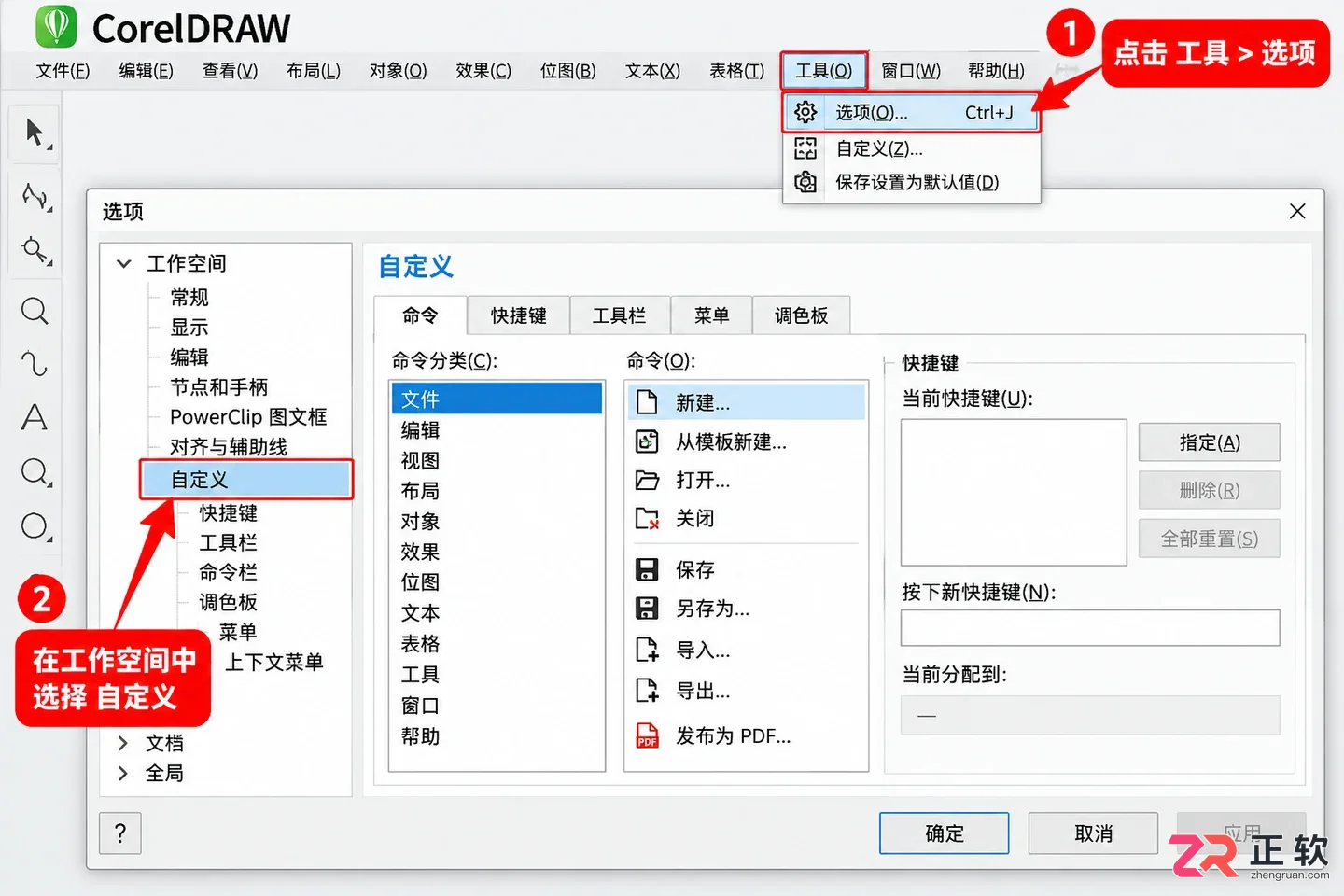Click the import icon beside 导入
The height and width of the screenshot is (896, 1344).
tap(647, 650)
